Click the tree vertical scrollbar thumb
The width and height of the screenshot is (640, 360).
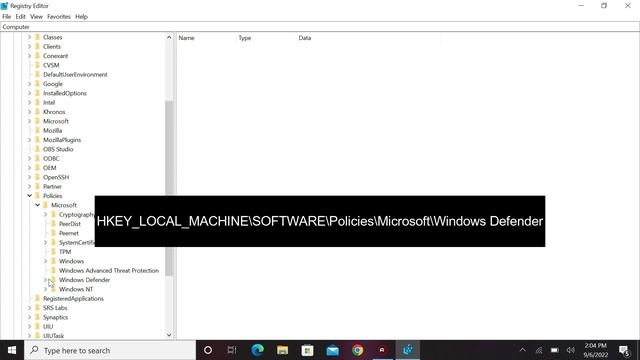pos(169,188)
